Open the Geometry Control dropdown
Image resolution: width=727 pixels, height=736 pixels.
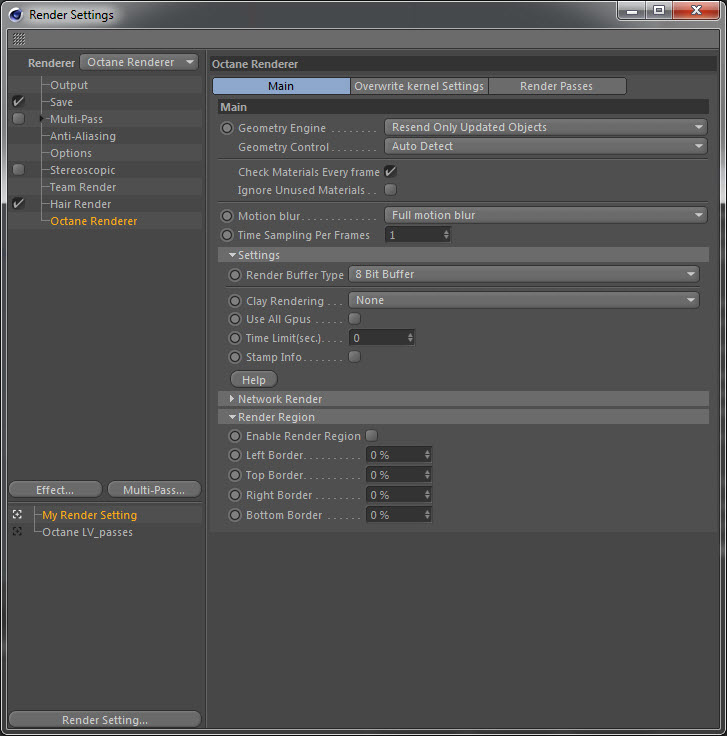click(x=546, y=146)
